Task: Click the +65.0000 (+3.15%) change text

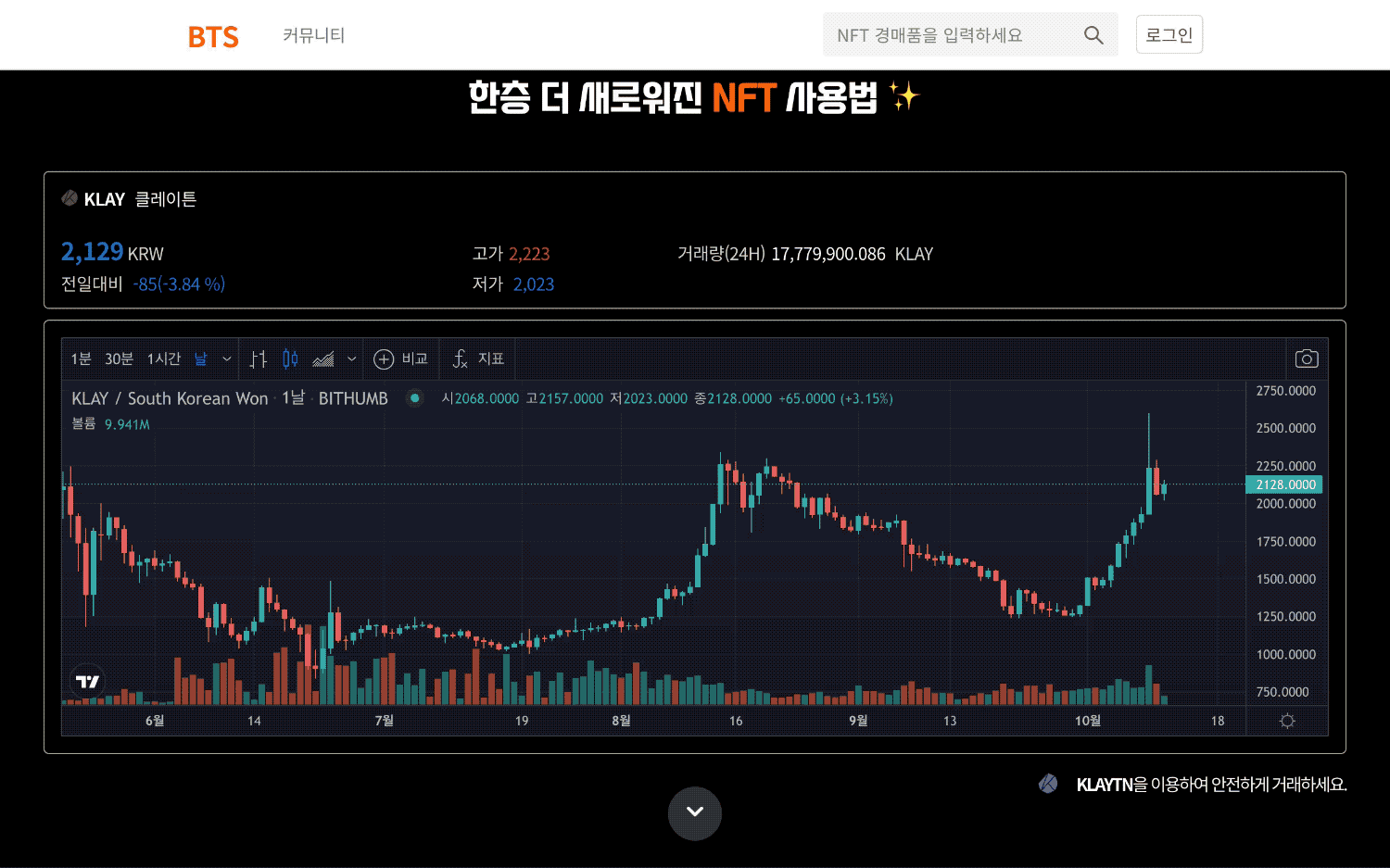Action: pyautogui.click(x=836, y=398)
